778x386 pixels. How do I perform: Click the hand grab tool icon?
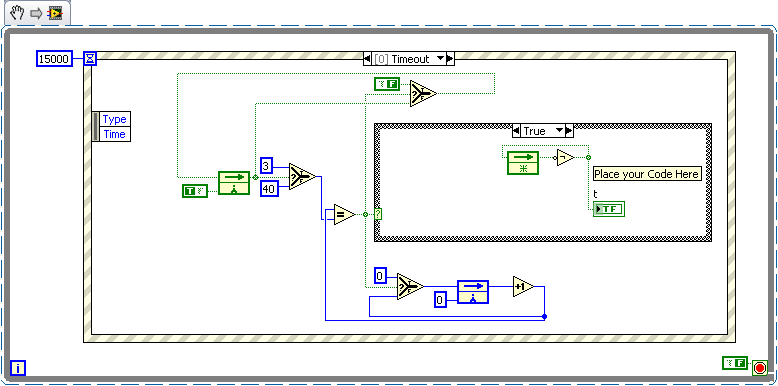(17, 13)
